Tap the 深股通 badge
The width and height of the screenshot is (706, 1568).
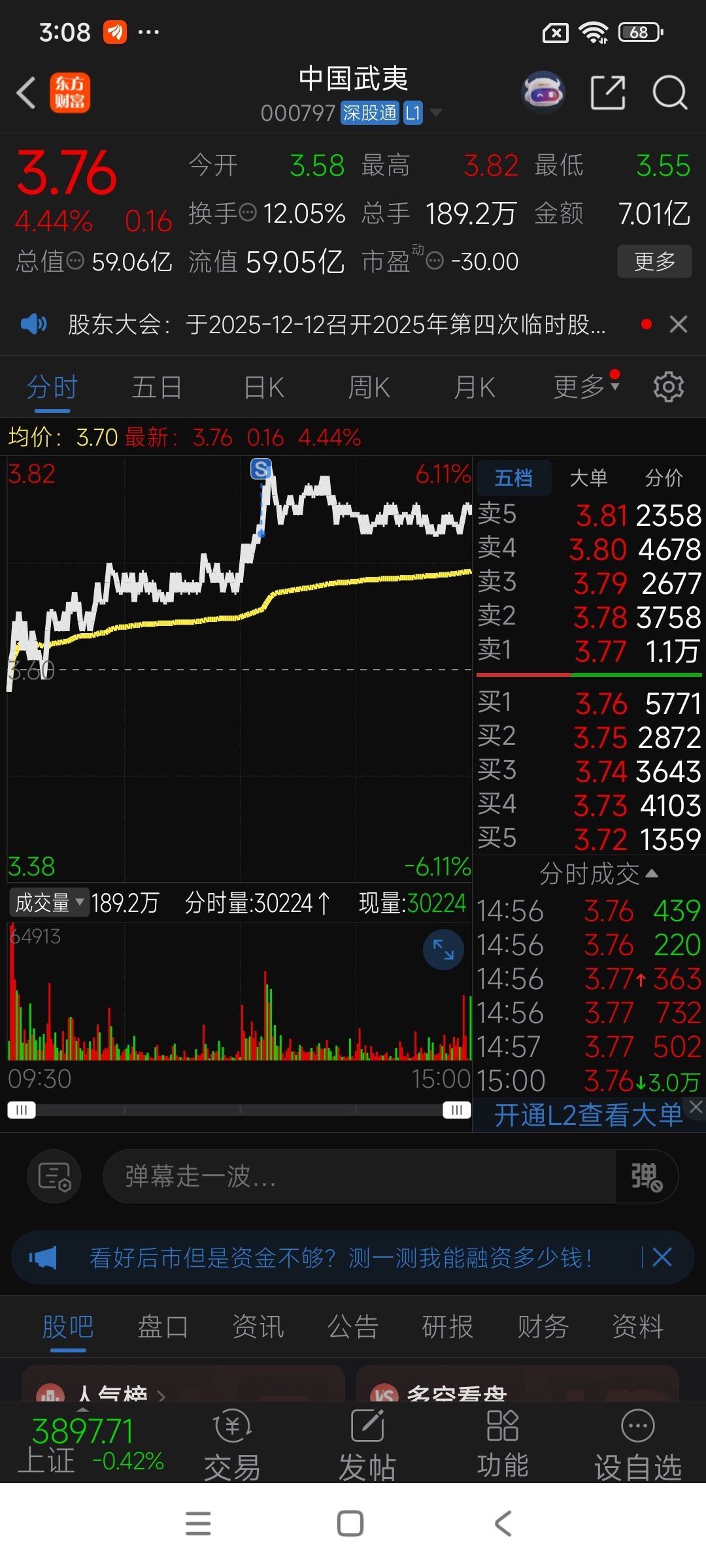[x=370, y=113]
